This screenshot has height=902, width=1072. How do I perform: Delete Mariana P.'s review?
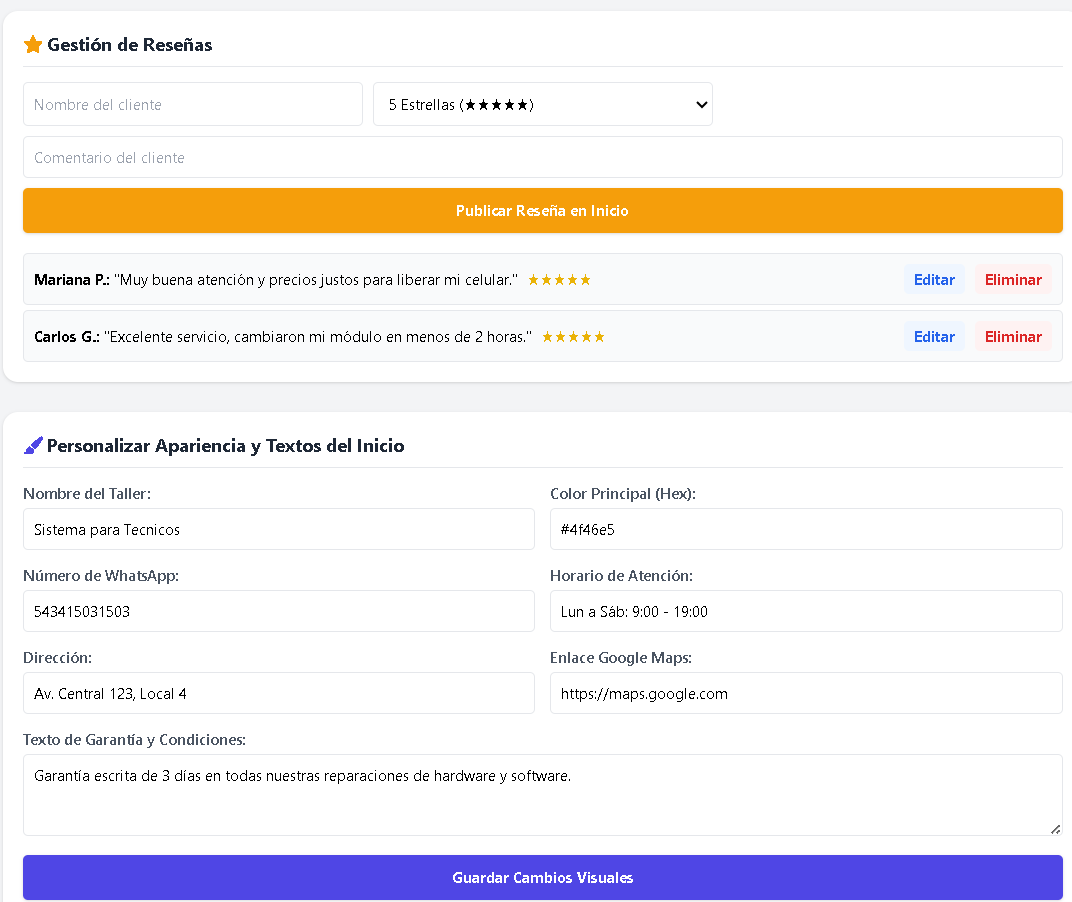coord(1013,280)
